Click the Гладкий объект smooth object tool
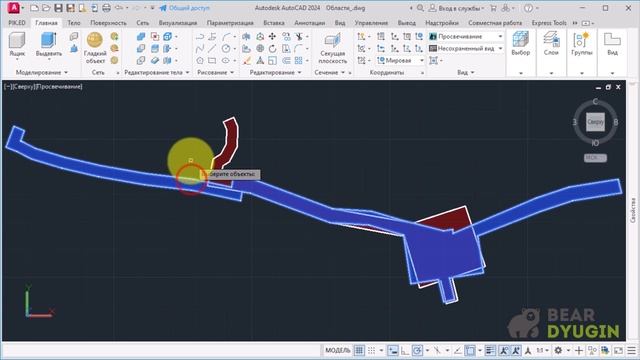Image resolution: width=640 pixels, height=360 pixels. (x=95, y=48)
